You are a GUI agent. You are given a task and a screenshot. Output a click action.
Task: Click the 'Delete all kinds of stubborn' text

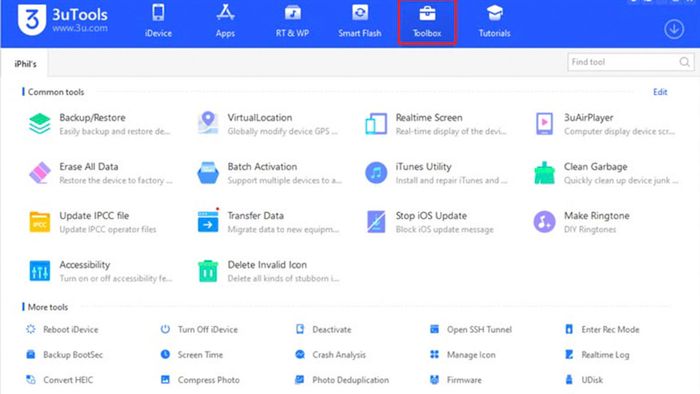coord(283,278)
